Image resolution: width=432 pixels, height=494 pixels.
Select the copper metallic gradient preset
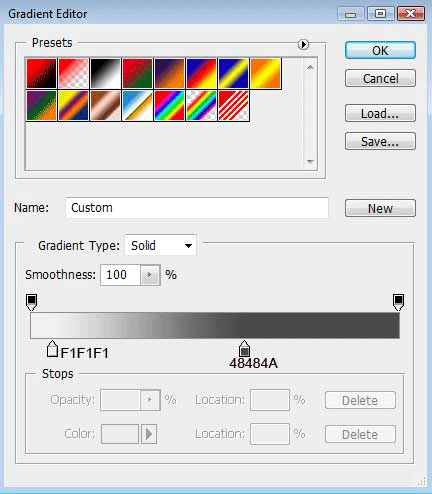click(105, 105)
